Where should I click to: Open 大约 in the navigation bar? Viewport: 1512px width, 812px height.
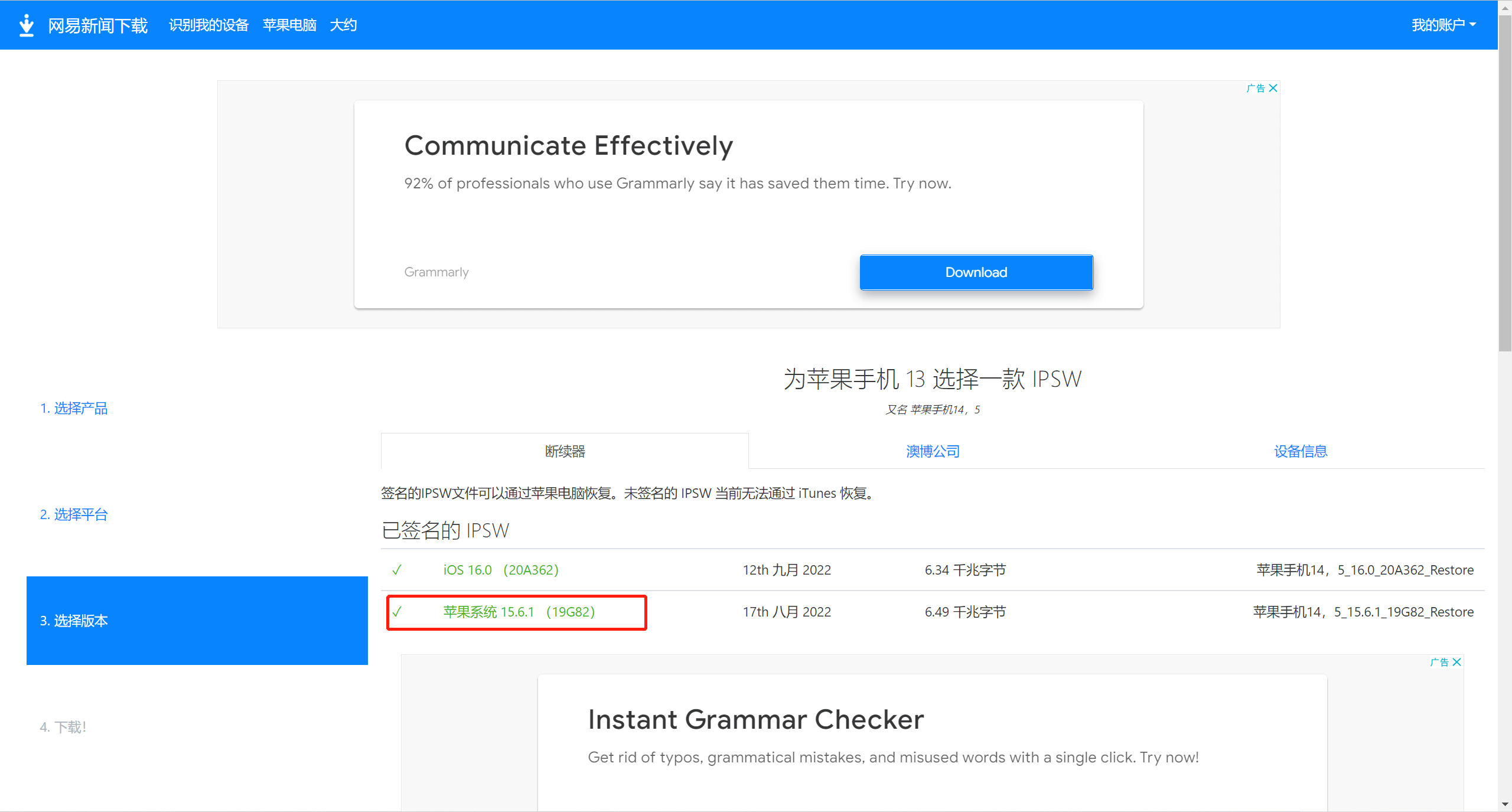(x=343, y=25)
